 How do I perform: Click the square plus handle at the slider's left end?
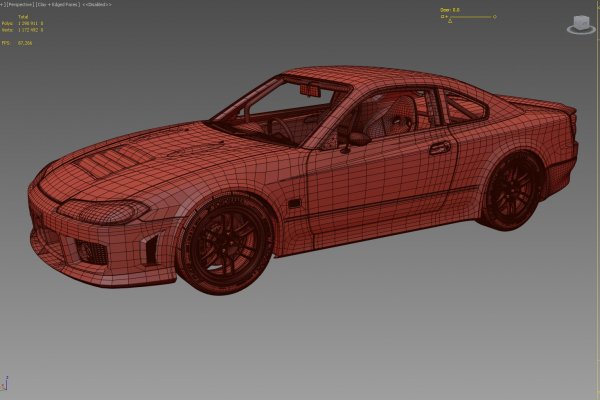coord(443,17)
